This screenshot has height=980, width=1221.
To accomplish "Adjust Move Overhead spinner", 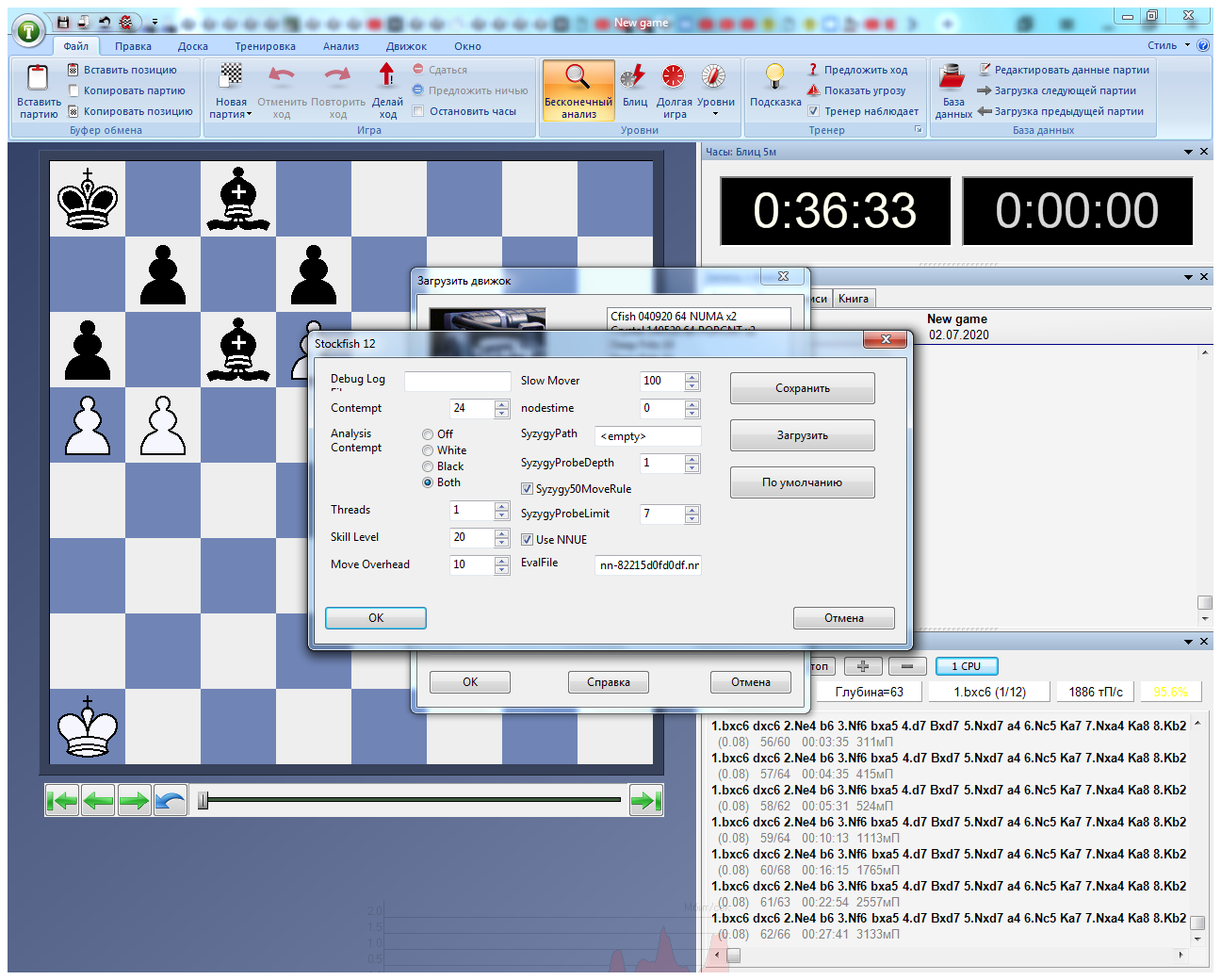I will point(501,564).
